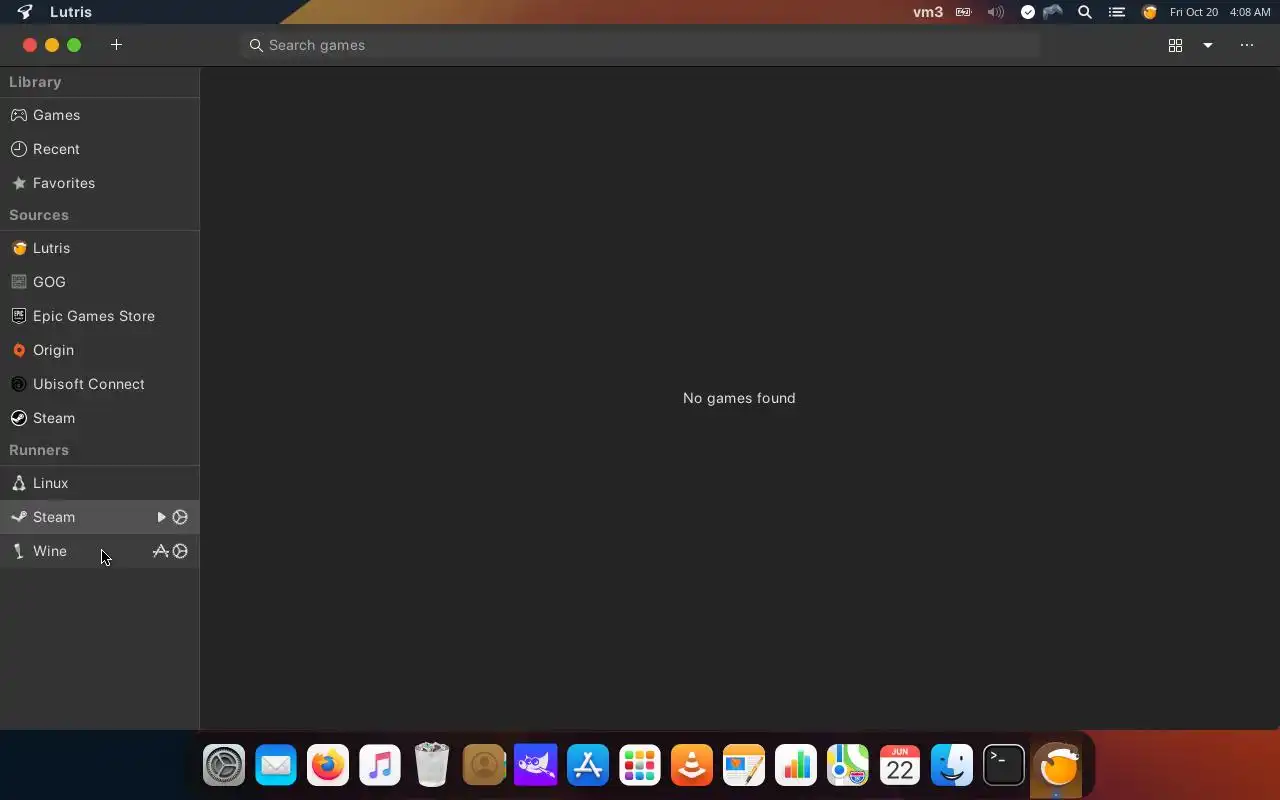The height and width of the screenshot is (800, 1280).
Task: Maximize Lutris with the green button
Action: 74,45
